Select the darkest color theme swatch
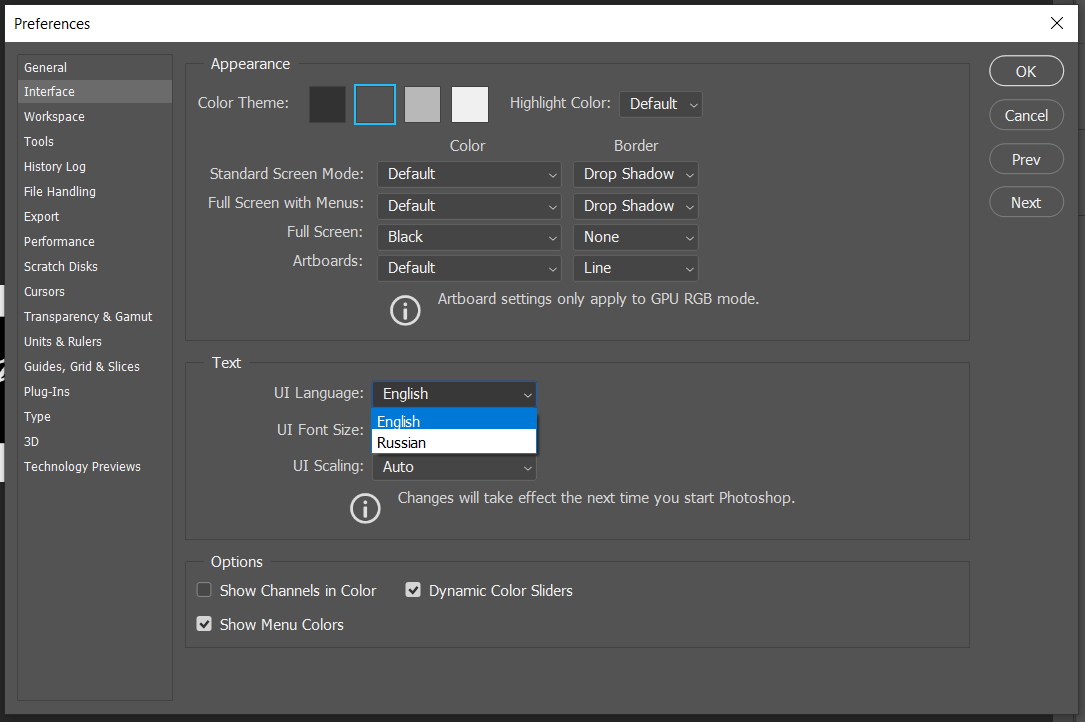This screenshot has width=1085, height=722. pyautogui.click(x=327, y=104)
